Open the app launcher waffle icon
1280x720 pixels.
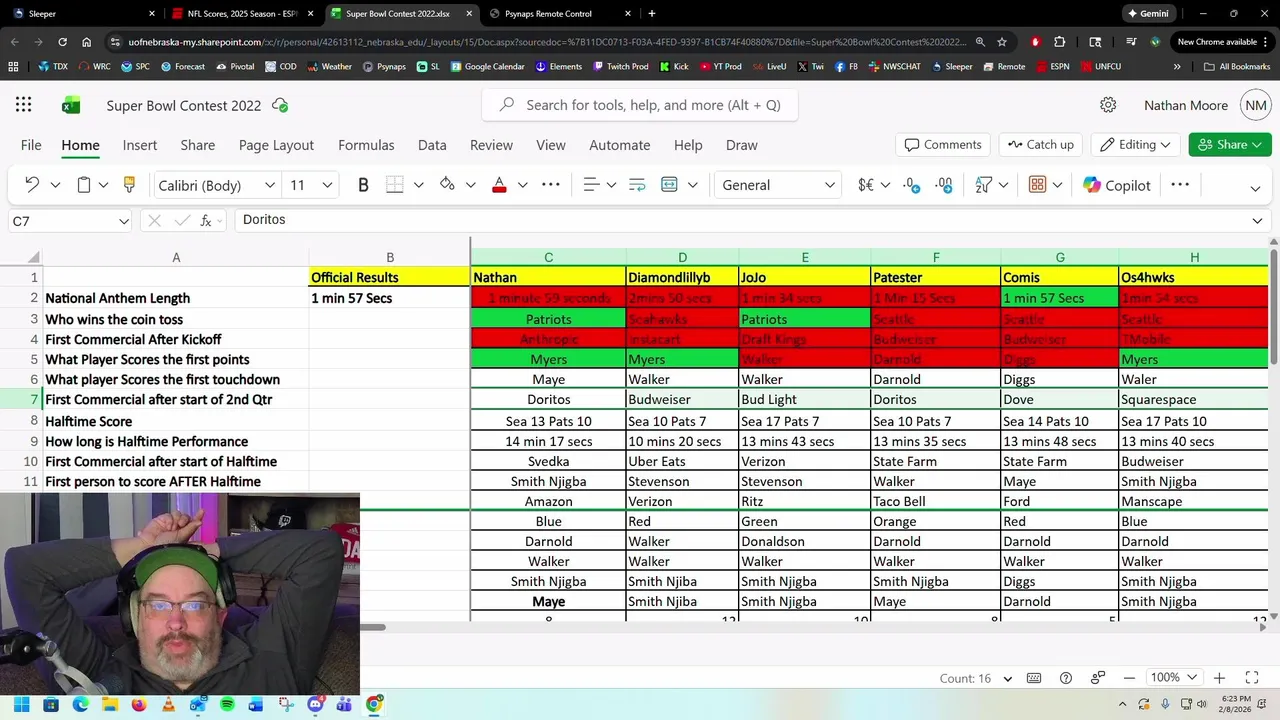[23, 105]
